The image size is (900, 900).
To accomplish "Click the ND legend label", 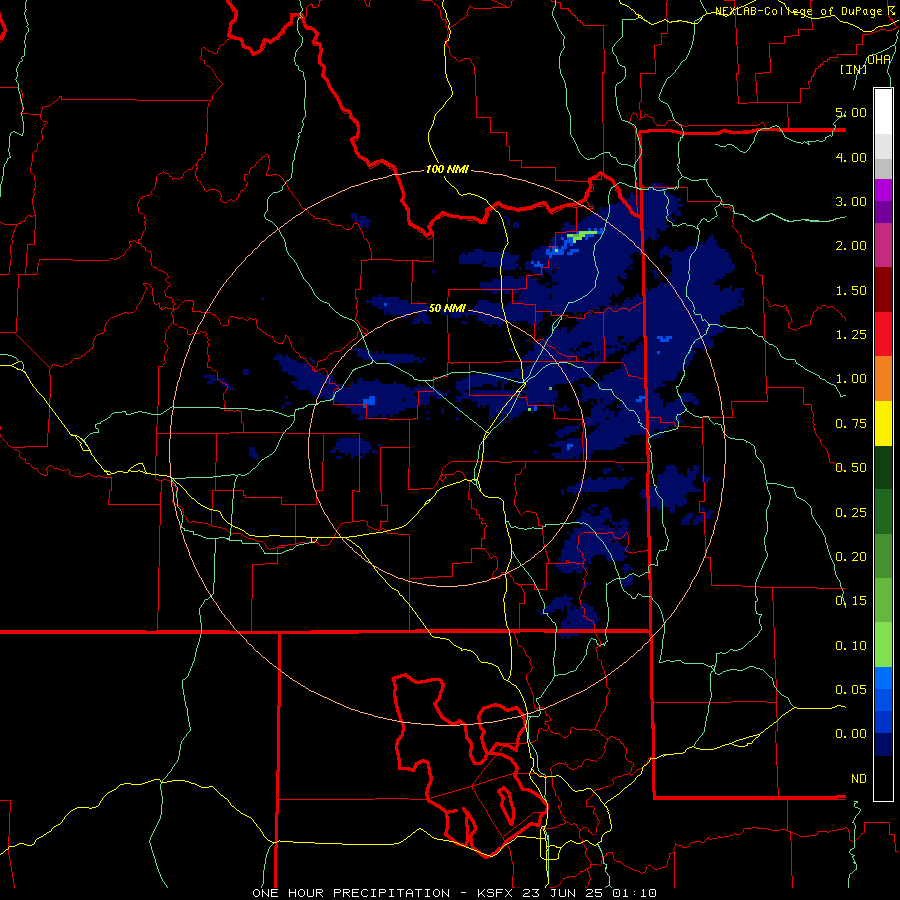I will tap(859, 779).
